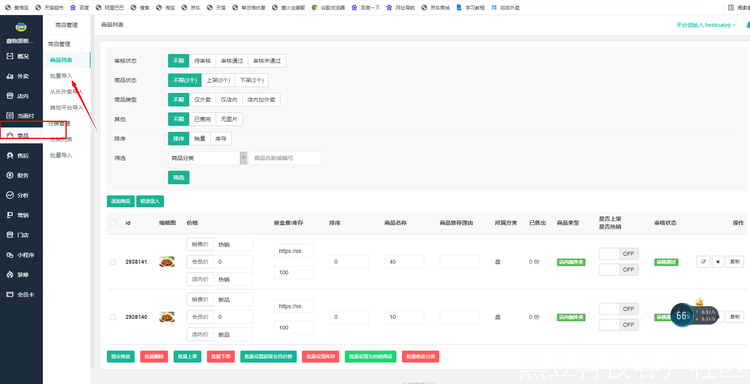
Task: Click the 复制 copy button for product 2938141
Action: tap(735, 262)
